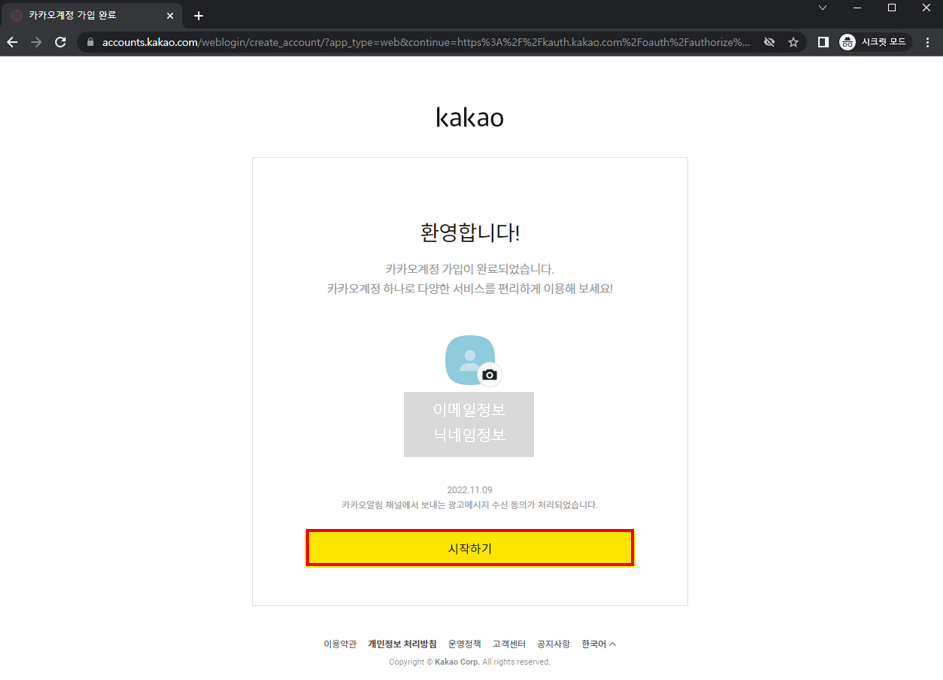The image size is (943, 680).
Task: Toggle the browser side panel icon
Action: tap(823, 42)
